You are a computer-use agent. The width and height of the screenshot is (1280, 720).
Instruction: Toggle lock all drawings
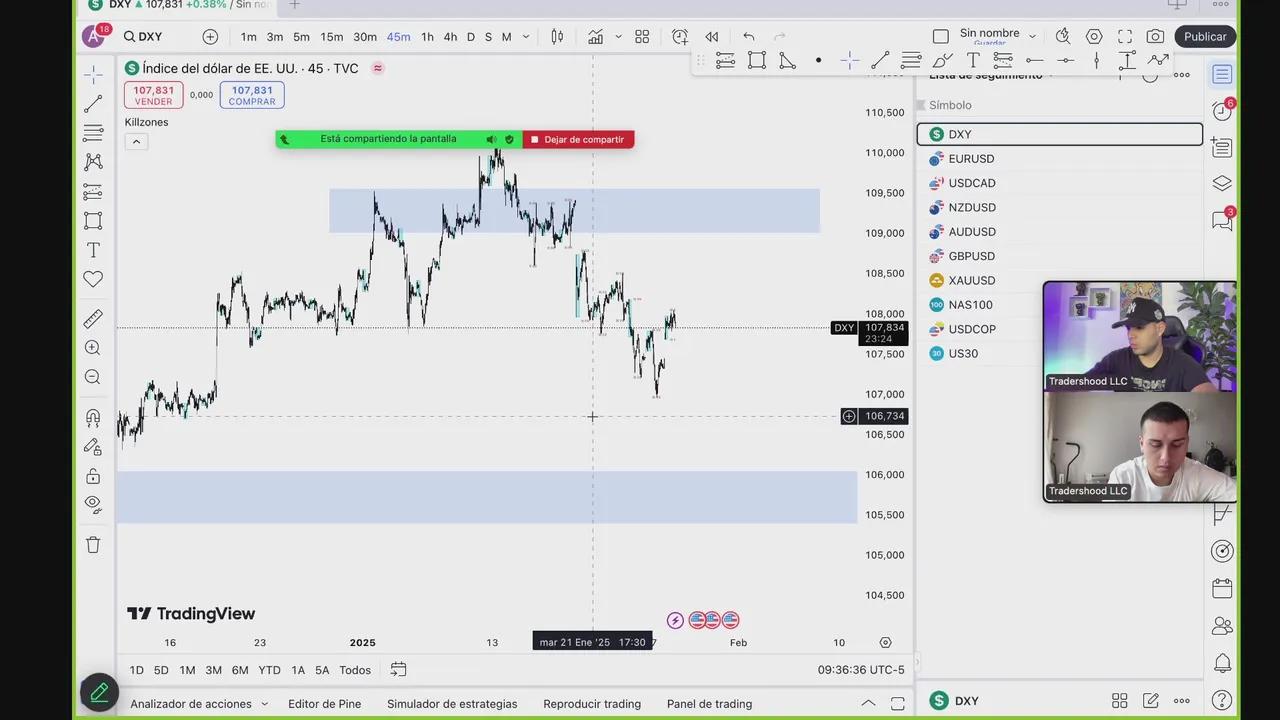(93, 476)
